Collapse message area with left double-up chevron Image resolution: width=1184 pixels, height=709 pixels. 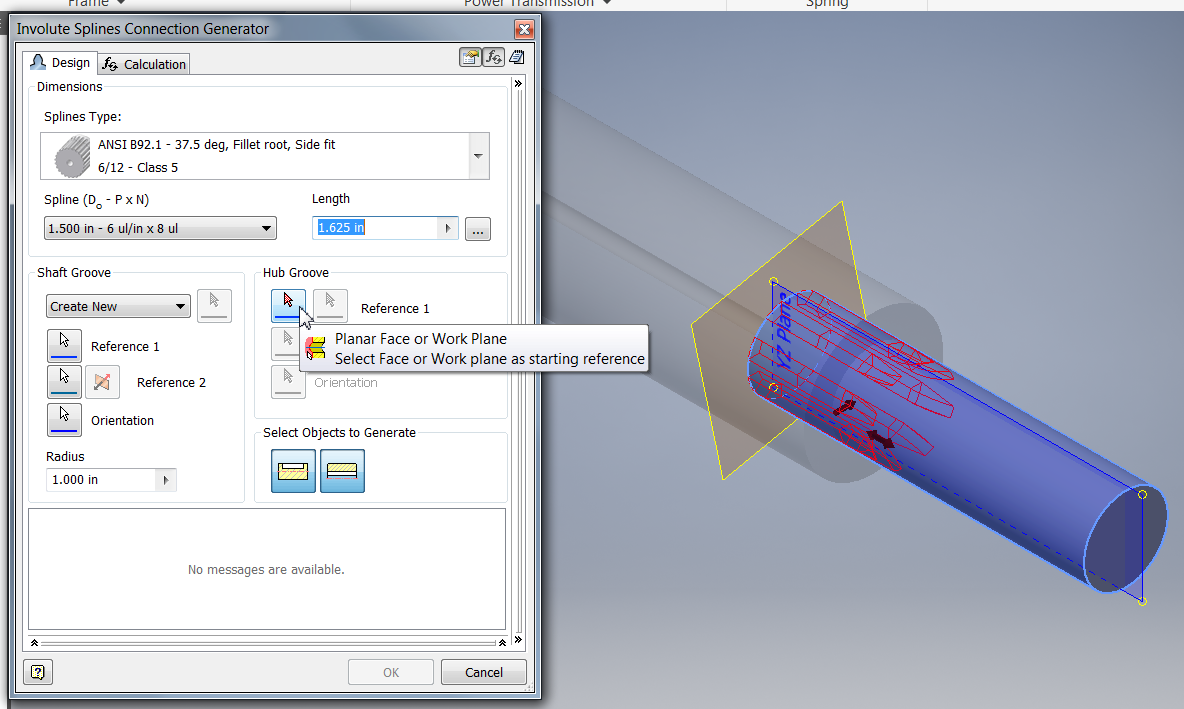[x=34, y=643]
